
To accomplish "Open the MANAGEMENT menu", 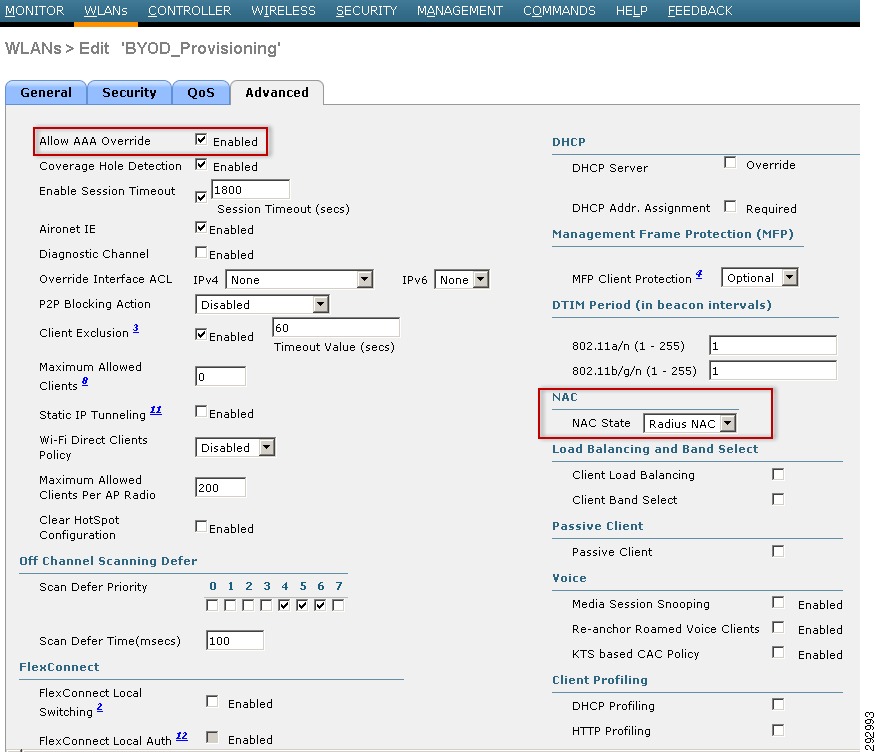I will coord(460,11).
